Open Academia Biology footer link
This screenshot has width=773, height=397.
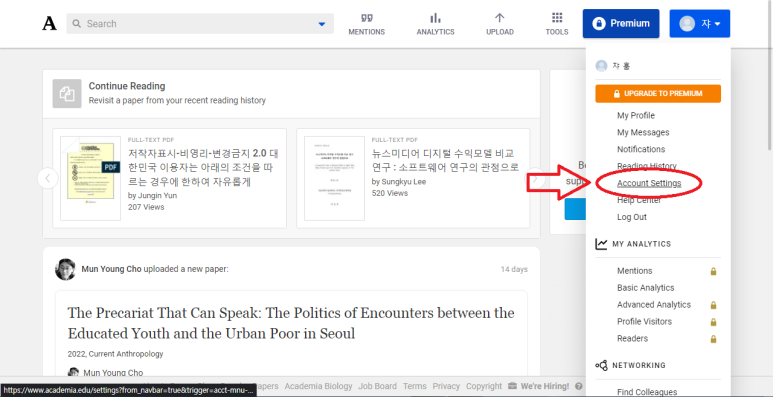[318, 386]
